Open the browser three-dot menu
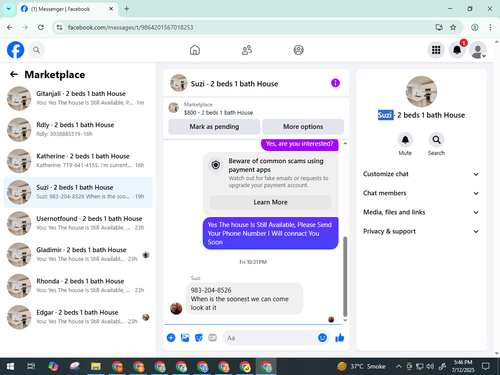The height and width of the screenshot is (375, 500). (x=490, y=27)
